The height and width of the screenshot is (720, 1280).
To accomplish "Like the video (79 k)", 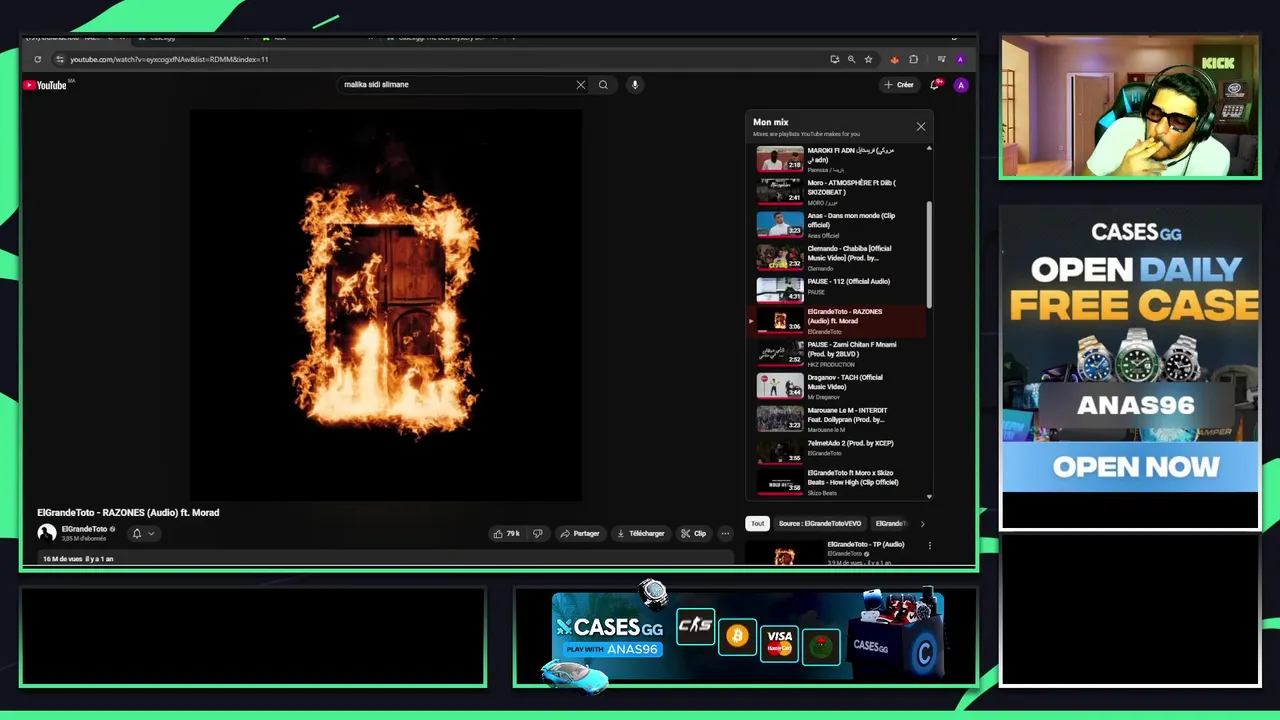I will click(507, 533).
